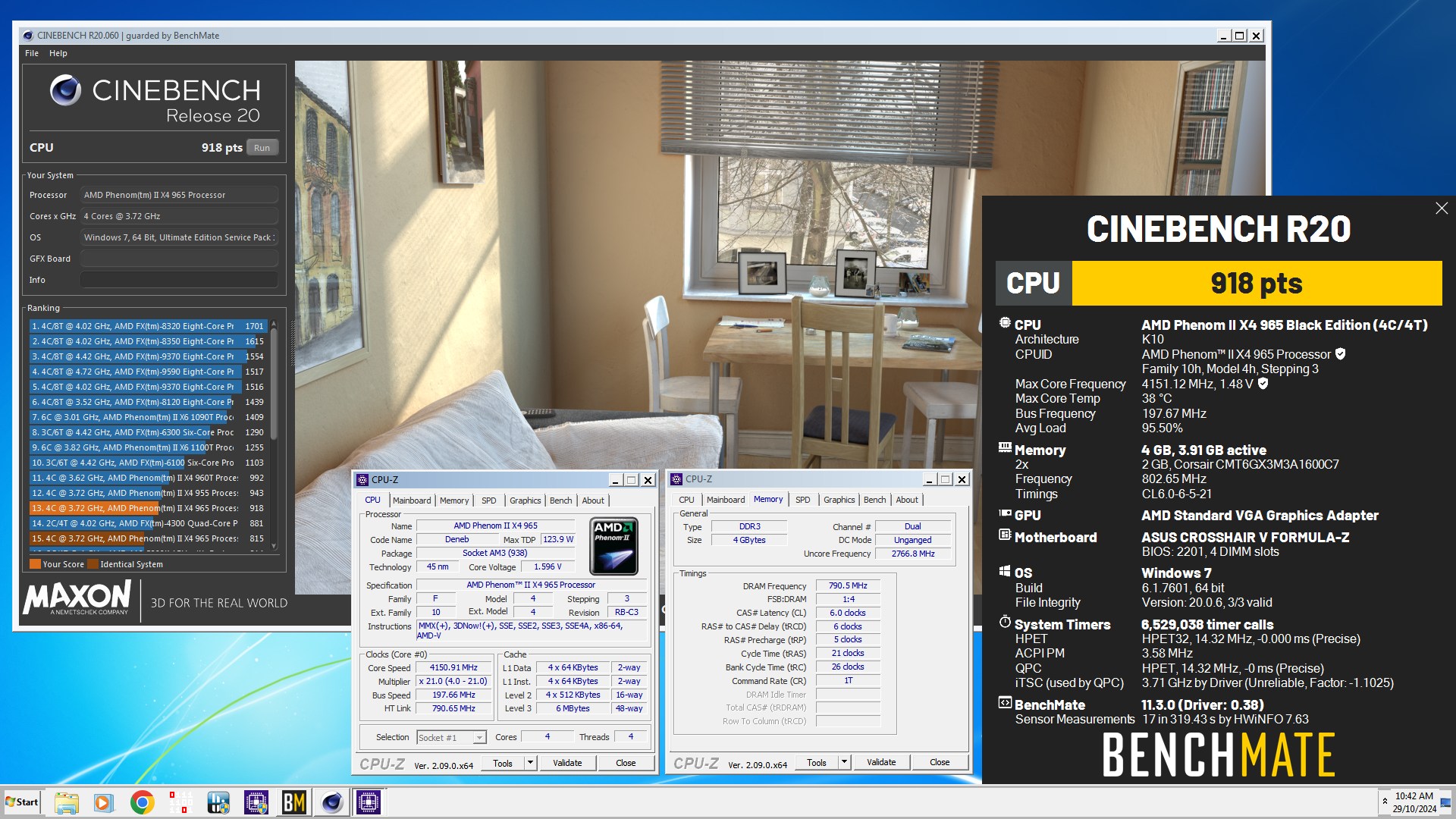Screen dimensions: 1456x819
Task: Close the BenchMate result overlay
Action: click(x=1442, y=209)
